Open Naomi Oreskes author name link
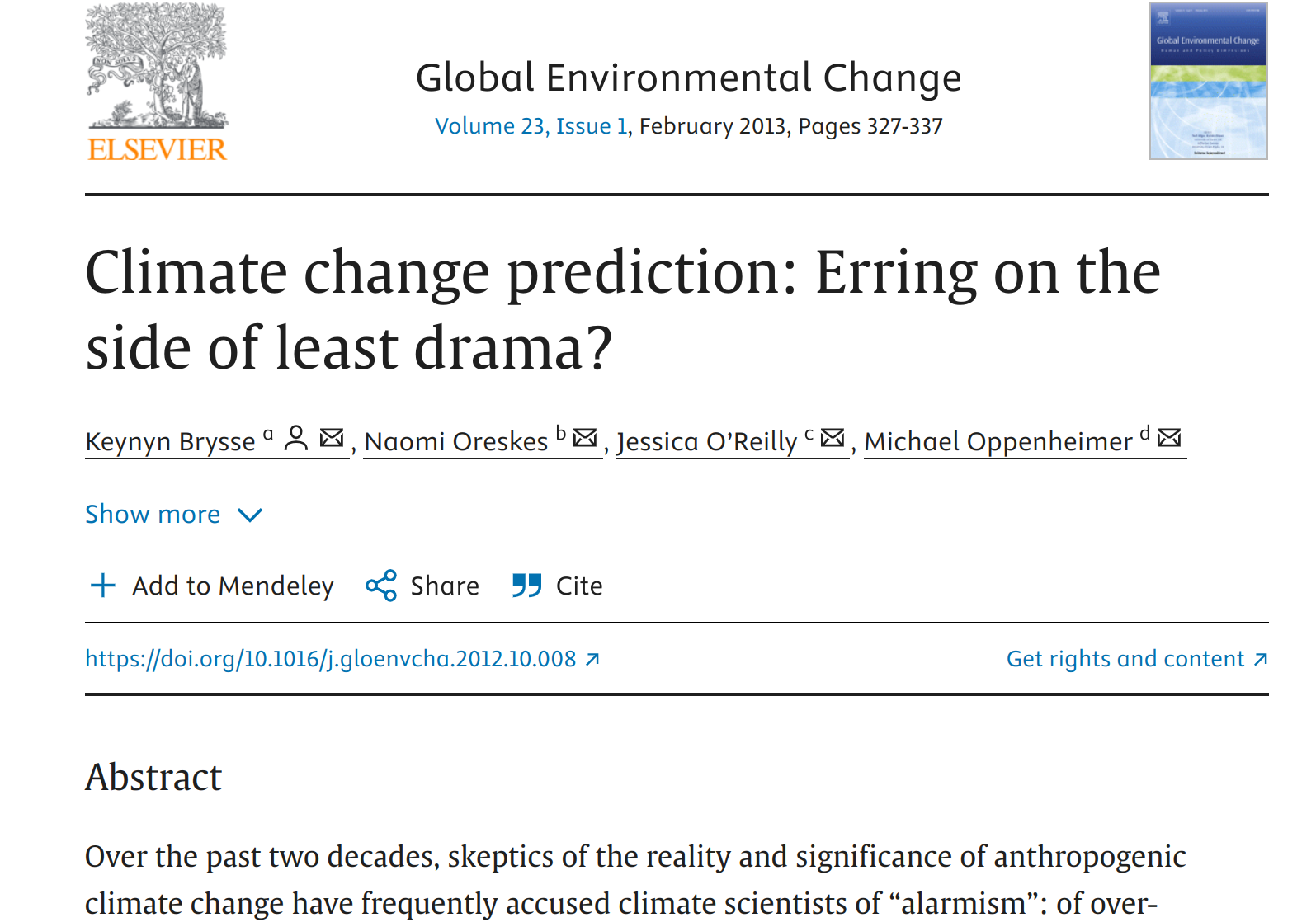The image size is (1316, 922). 456,442
